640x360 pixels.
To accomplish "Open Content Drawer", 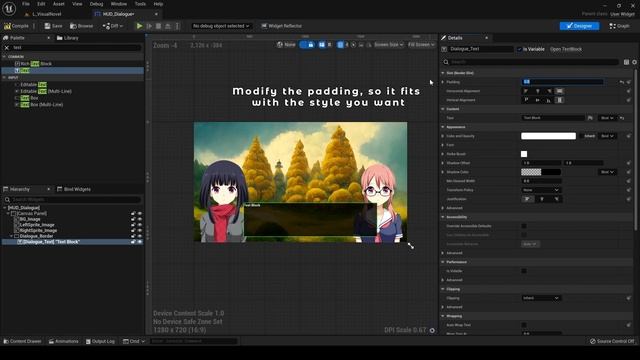I will coord(22,341).
